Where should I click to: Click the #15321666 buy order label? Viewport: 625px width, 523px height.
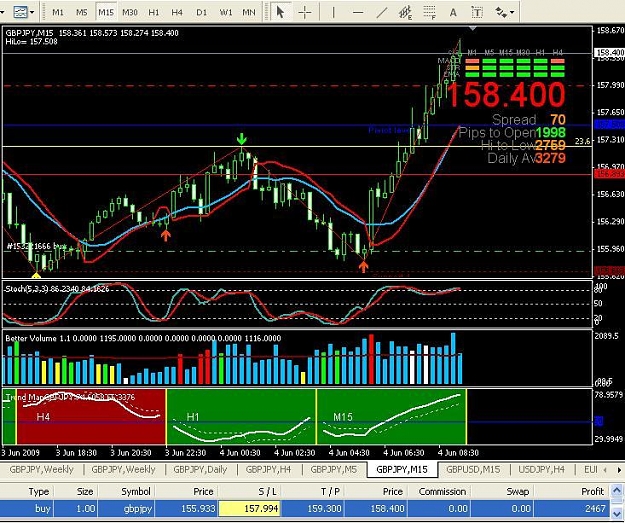pyautogui.click(x=37, y=246)
